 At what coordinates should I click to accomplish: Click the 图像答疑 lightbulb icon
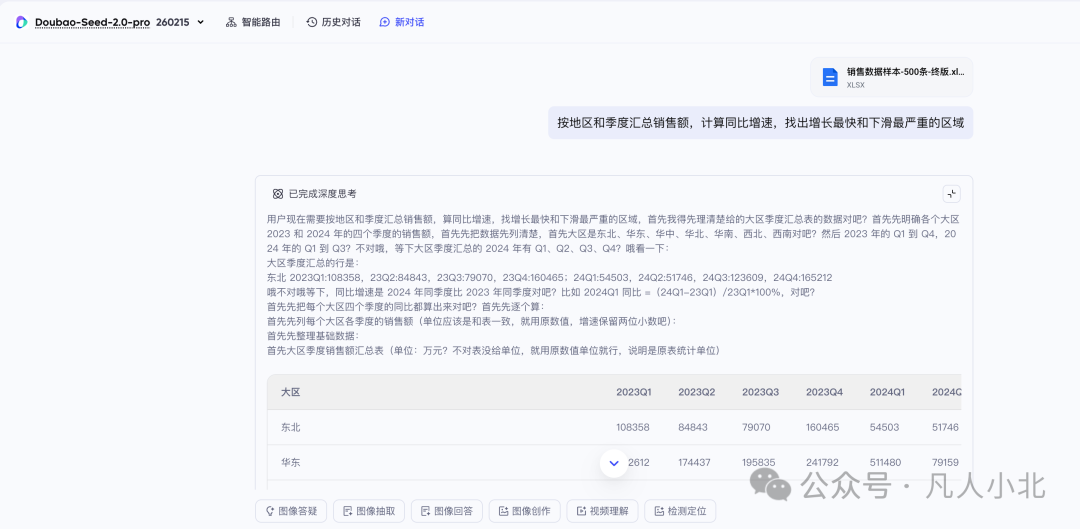pos(269,511)
